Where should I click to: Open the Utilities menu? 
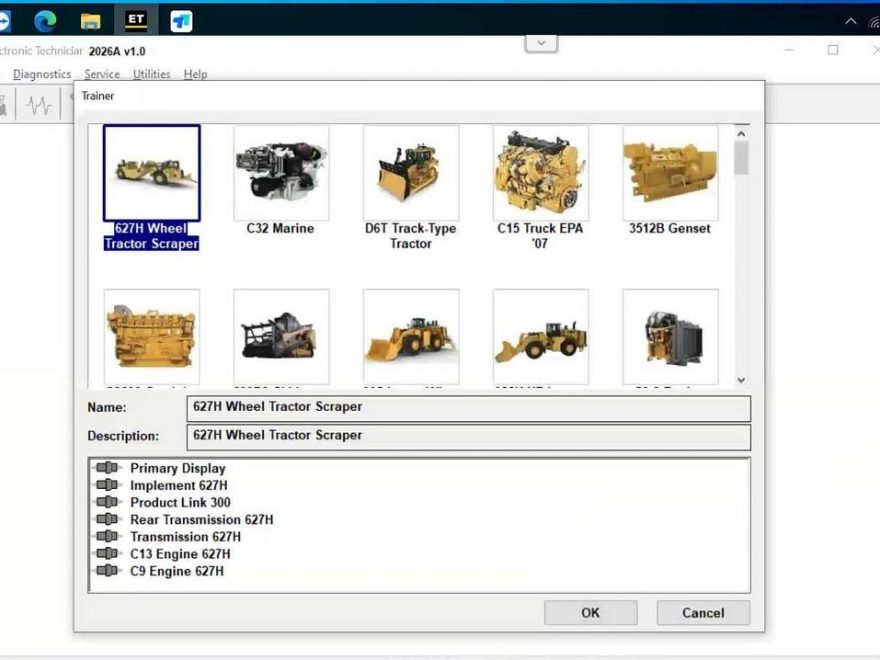point(152,74)
